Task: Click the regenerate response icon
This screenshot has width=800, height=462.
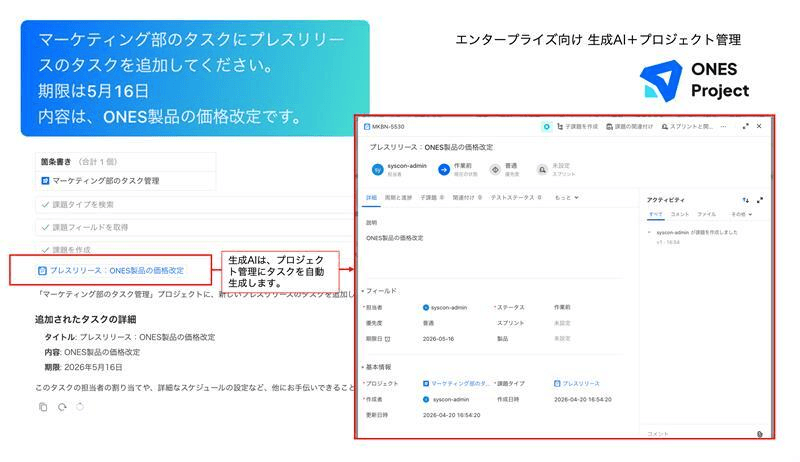Action: [62, 407]
